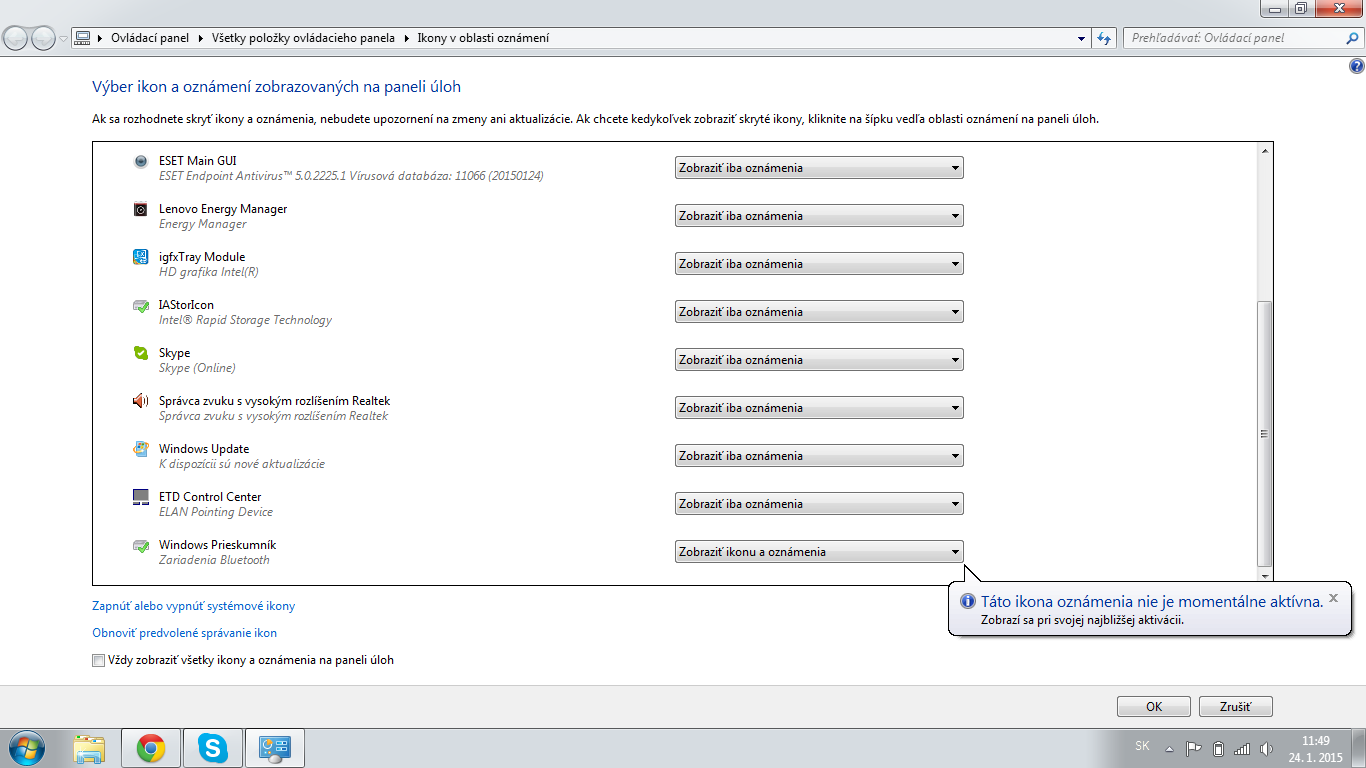The height and width of the screenshot is (768, 1366).
Task: Click 'Ikony v oblasti oznámení' breadcrumb
Action: click(x=483, y=38)
